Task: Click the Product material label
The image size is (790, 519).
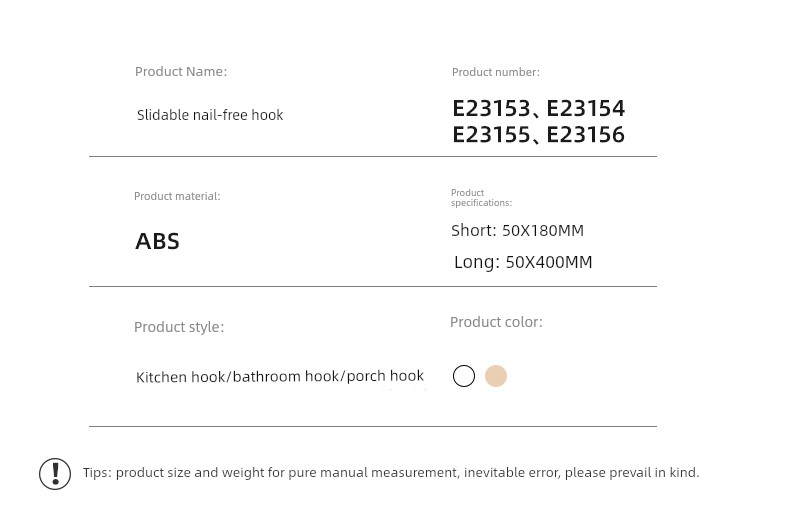Action: coord(177,196)
